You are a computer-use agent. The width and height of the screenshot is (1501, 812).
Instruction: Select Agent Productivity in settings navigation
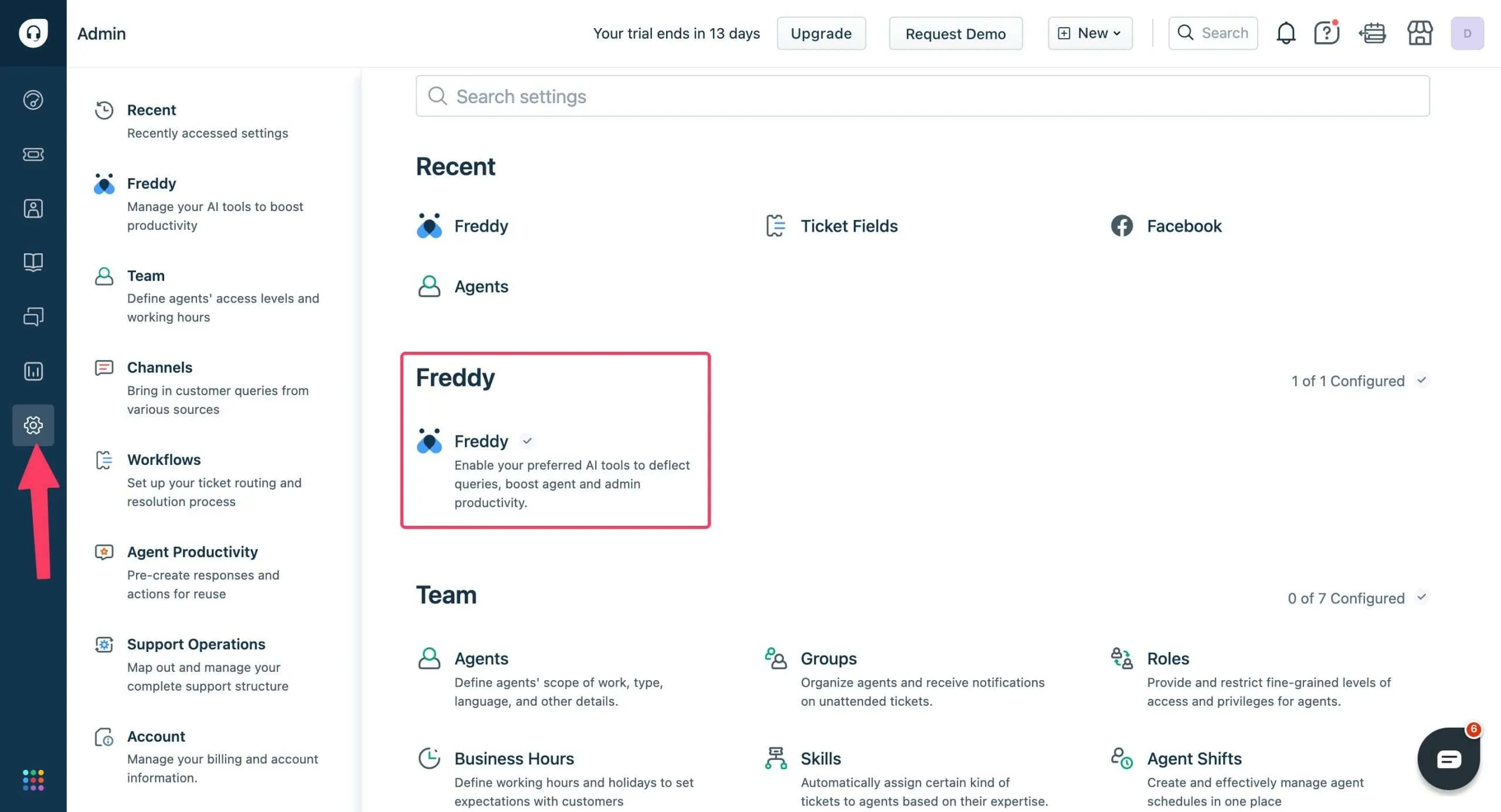208,572
